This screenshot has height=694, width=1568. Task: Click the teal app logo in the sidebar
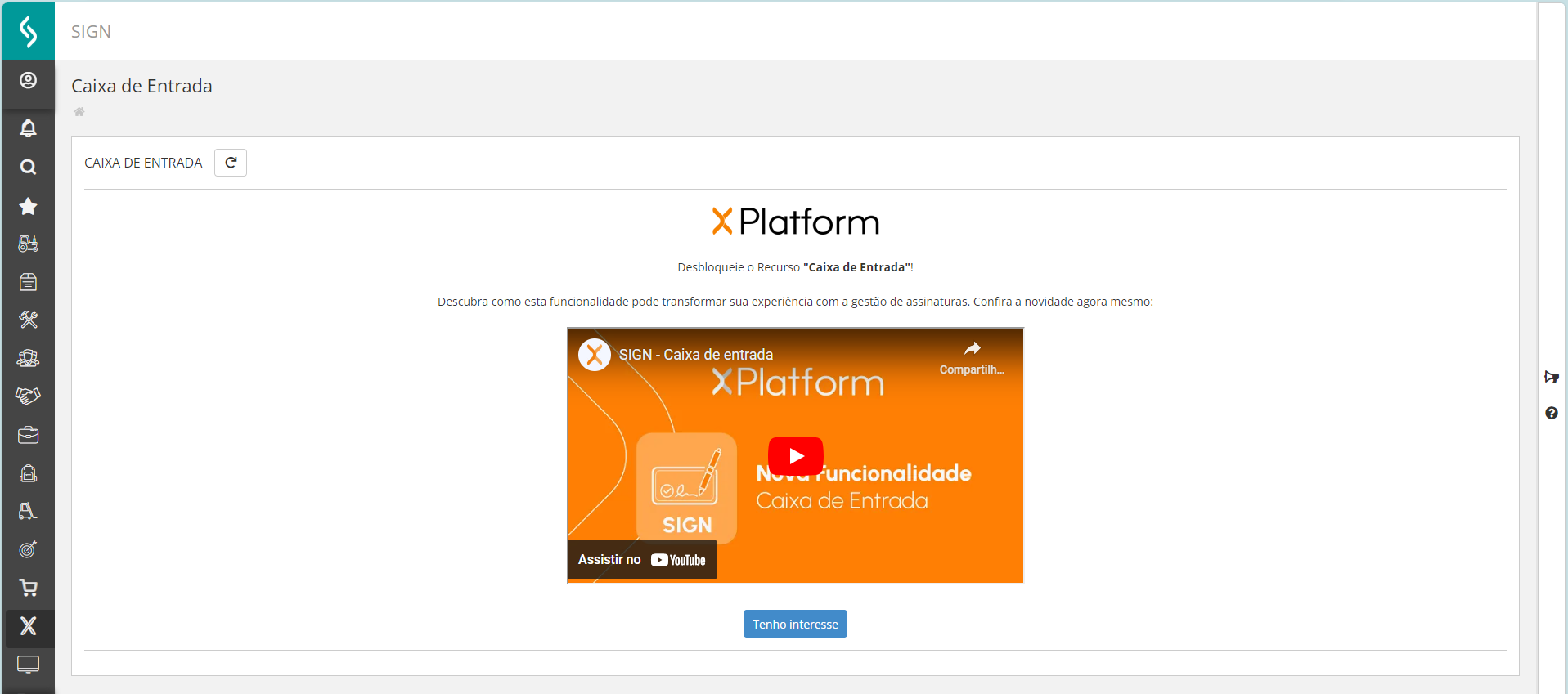28,31
